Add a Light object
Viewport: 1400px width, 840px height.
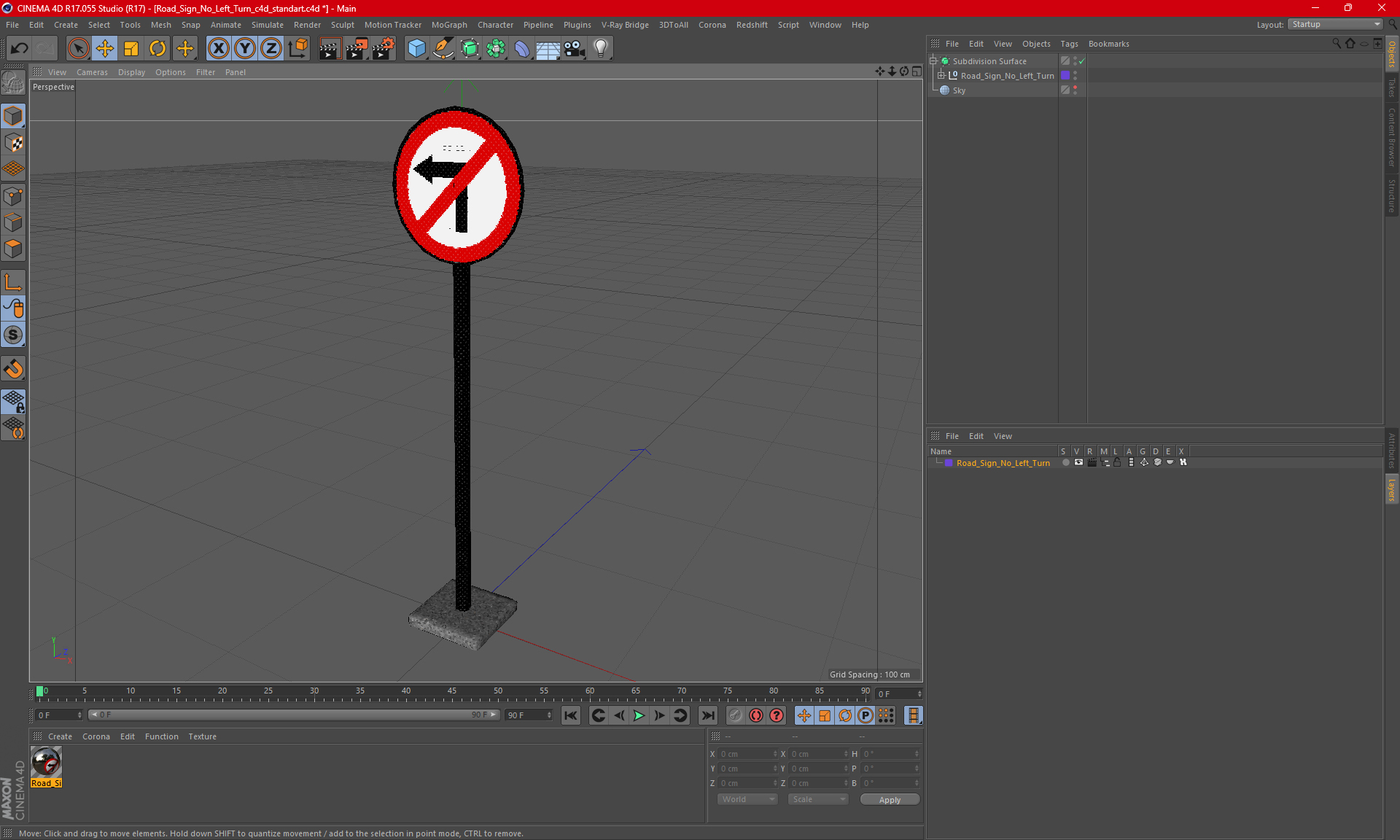(601, 49)
